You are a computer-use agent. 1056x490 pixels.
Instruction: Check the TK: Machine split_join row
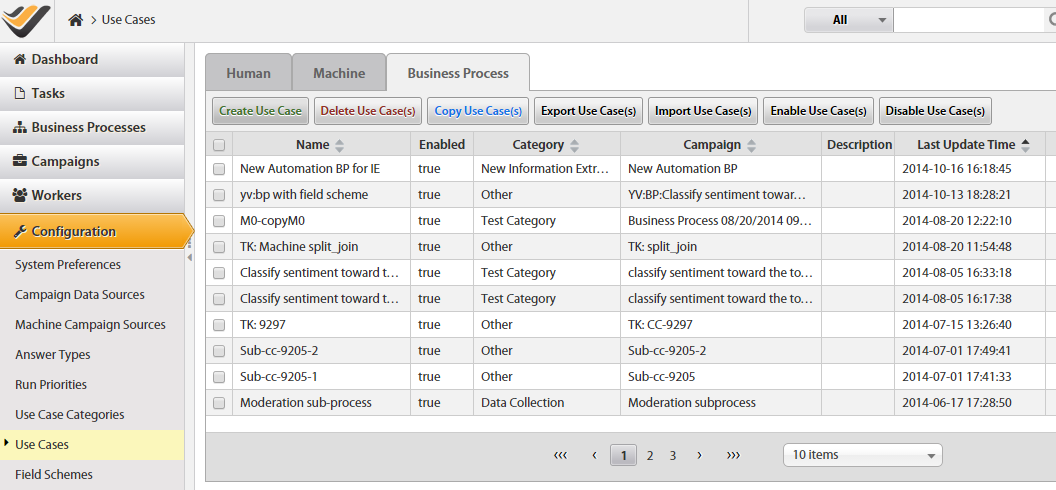tap(219, 248)
